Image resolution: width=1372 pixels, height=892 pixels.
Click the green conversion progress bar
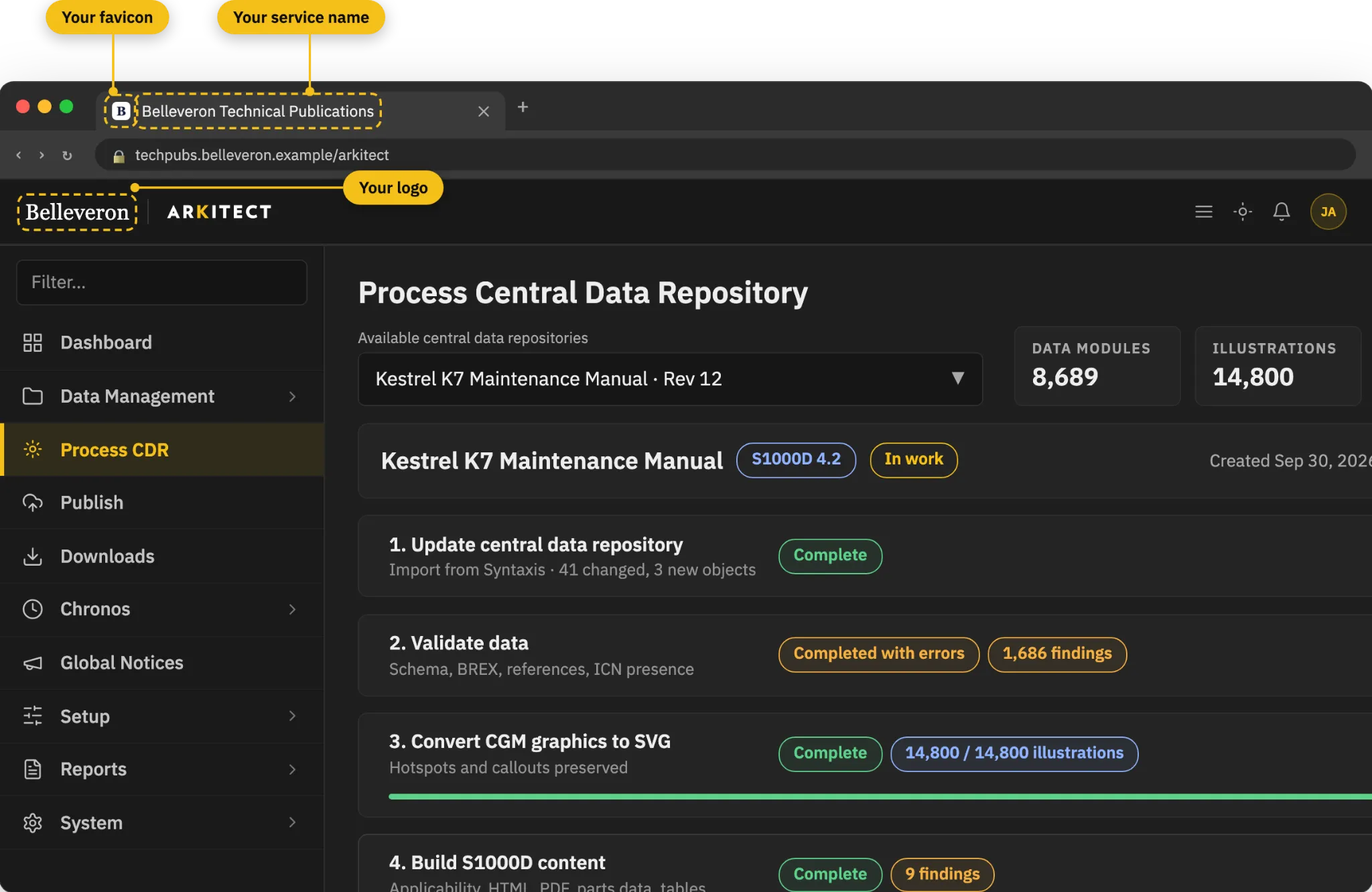point(880,796)
